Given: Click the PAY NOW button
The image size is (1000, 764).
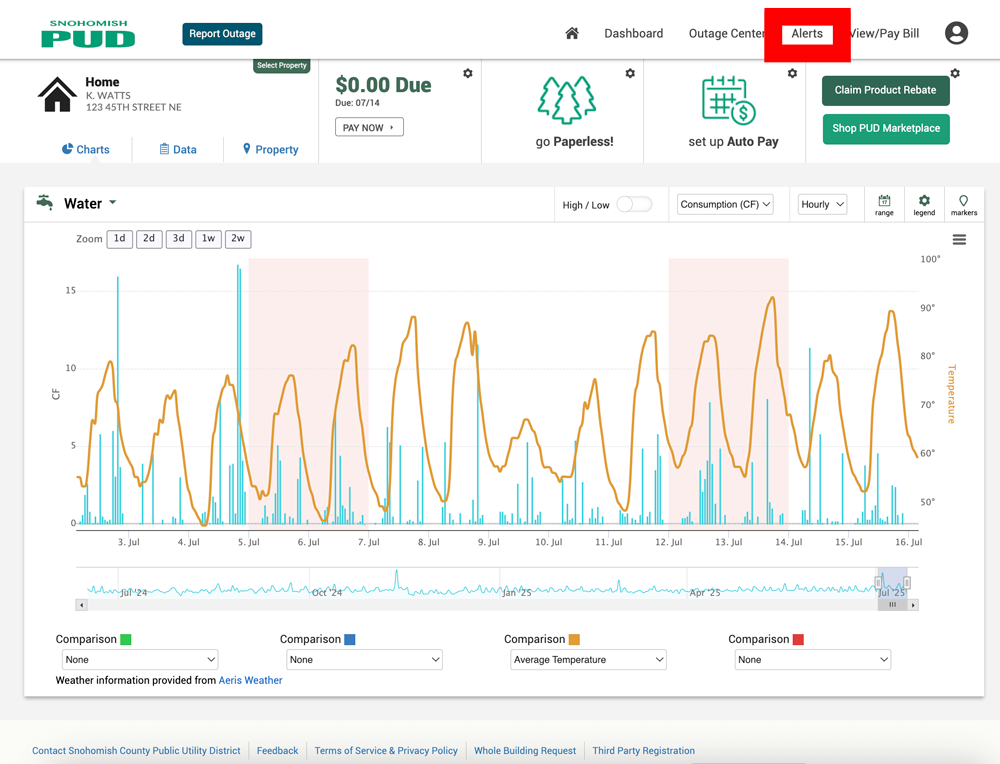Looking at the screenshot, I should pos(369,128).
